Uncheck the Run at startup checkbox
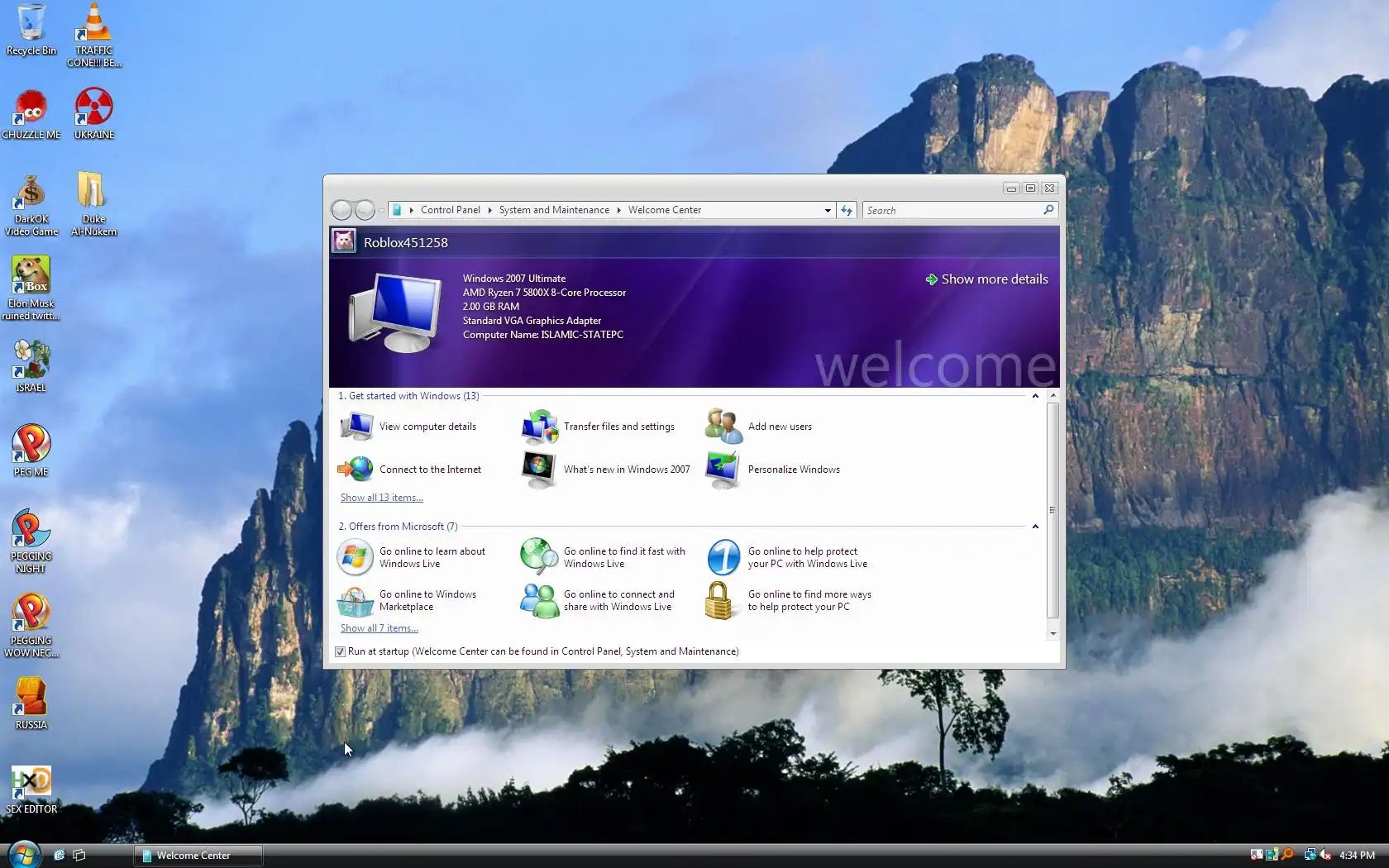This screenshot has width=1389, height=868. pyautogui.click(x=340, y=651)
